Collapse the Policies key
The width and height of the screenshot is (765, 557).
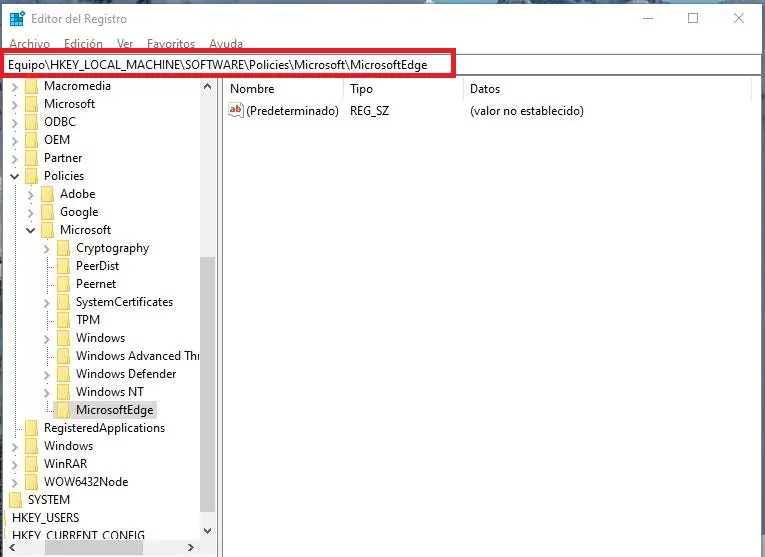(x=15, y=177)
